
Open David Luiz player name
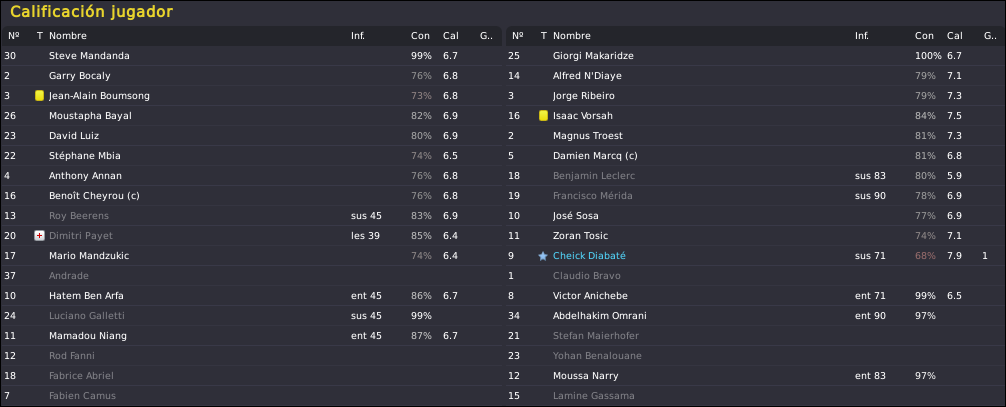pyautogui.click(x=74, y=135)
